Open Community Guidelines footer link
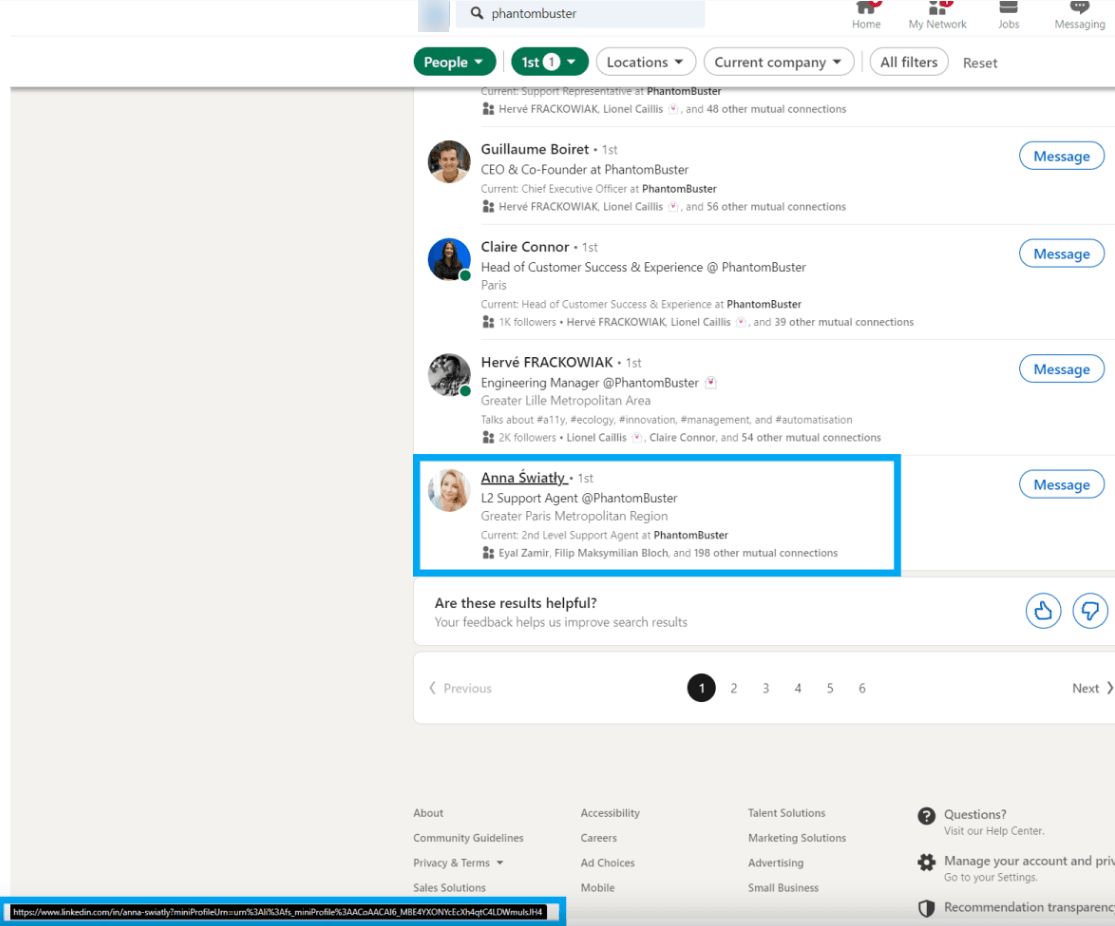The width and height of the screenshot is (1115, 926). point(468,838)
